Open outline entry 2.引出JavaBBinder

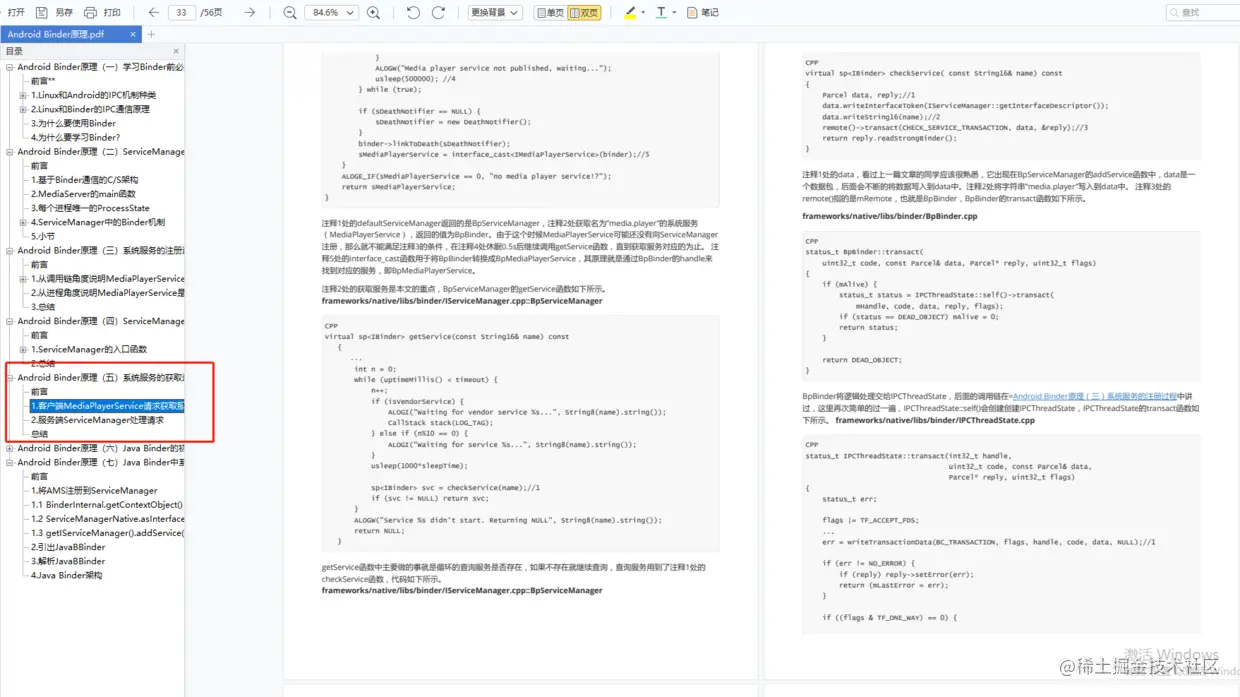click(x=68, y=547)
